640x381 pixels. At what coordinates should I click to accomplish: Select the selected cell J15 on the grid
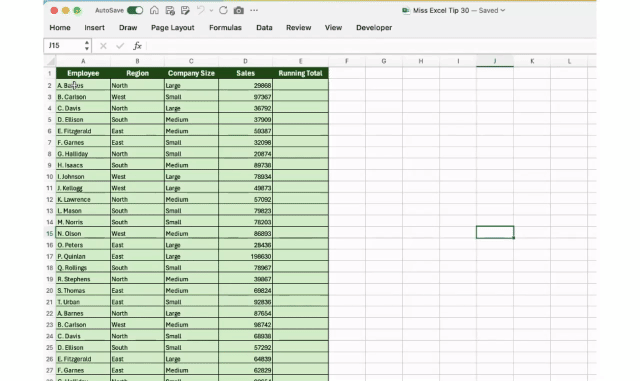495,232
